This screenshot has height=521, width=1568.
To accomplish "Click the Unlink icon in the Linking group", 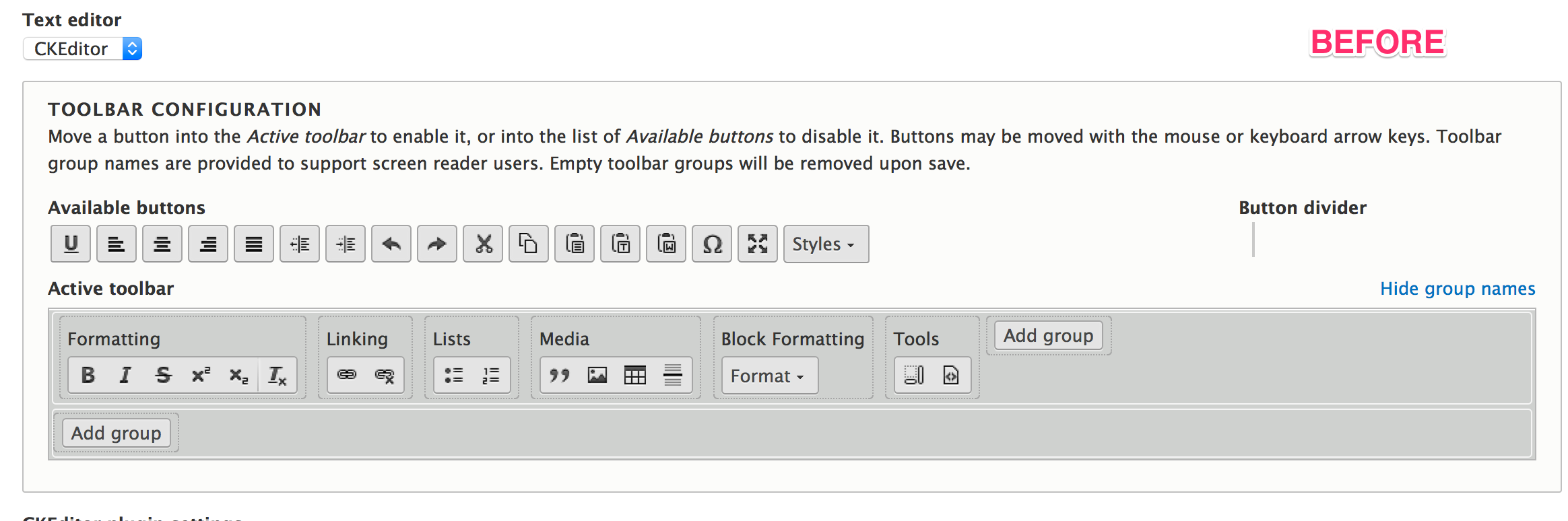I will [x=384, y=375].
